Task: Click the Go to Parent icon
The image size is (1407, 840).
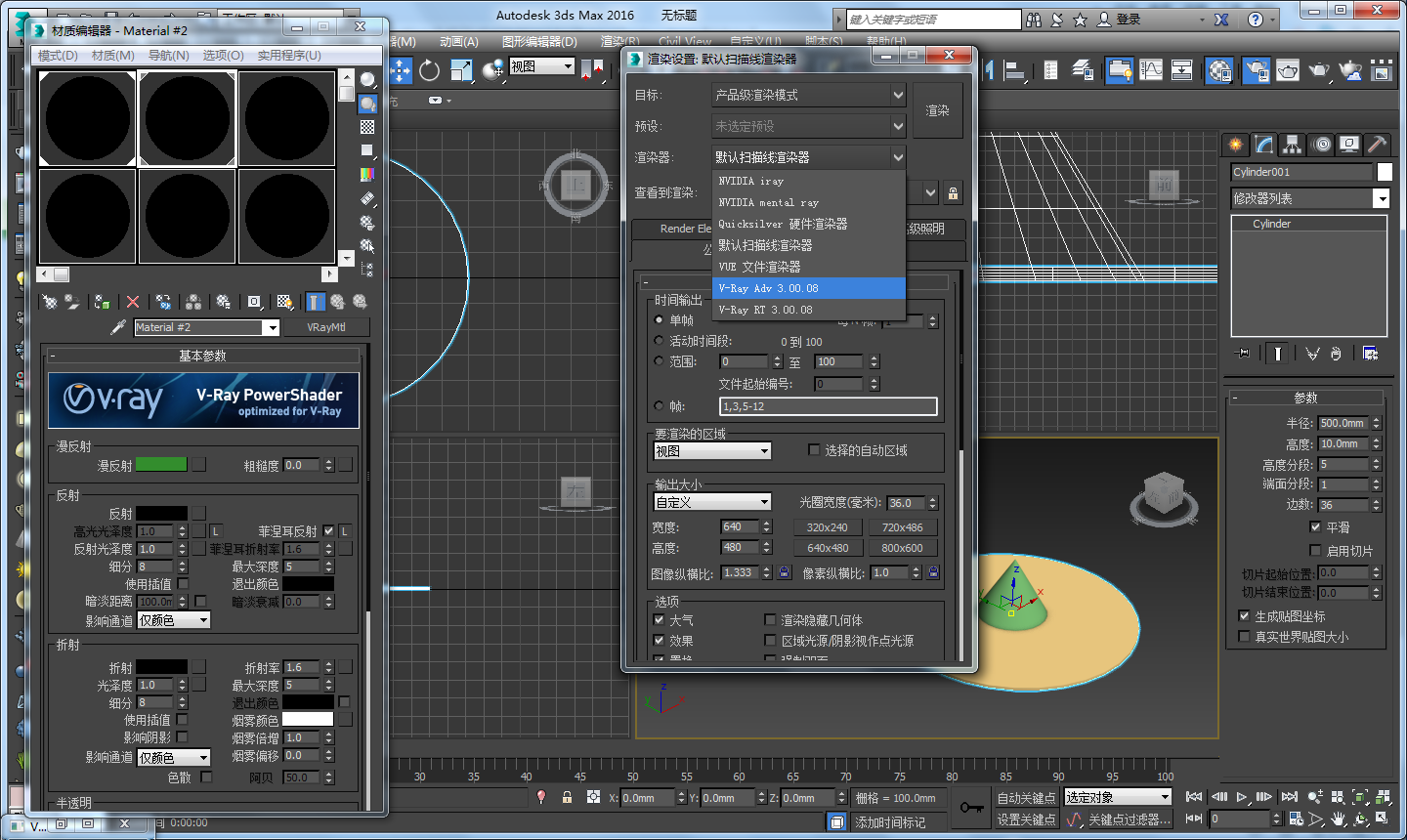Action: [x=337, y=302]
